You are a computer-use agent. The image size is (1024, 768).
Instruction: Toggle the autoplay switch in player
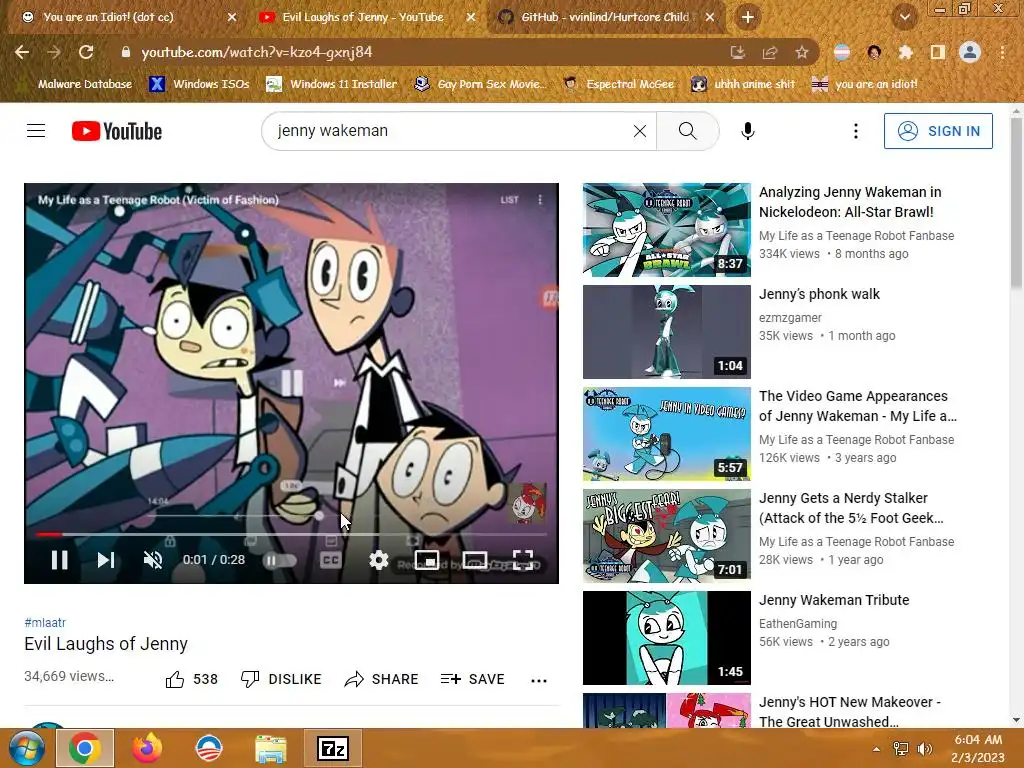click(279, 560)
